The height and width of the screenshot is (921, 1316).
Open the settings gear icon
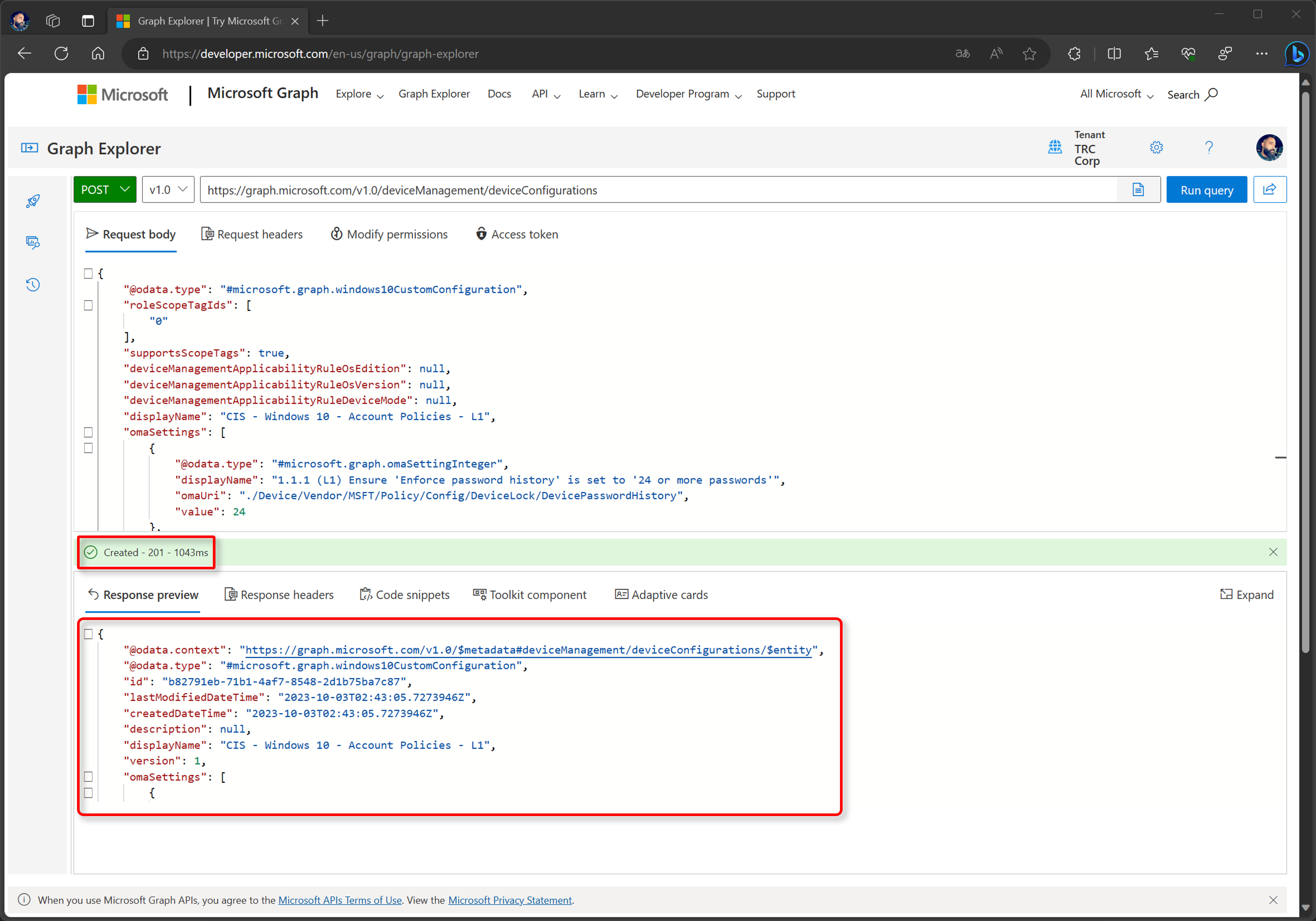pyautogui.click(x=1156, y=148)
